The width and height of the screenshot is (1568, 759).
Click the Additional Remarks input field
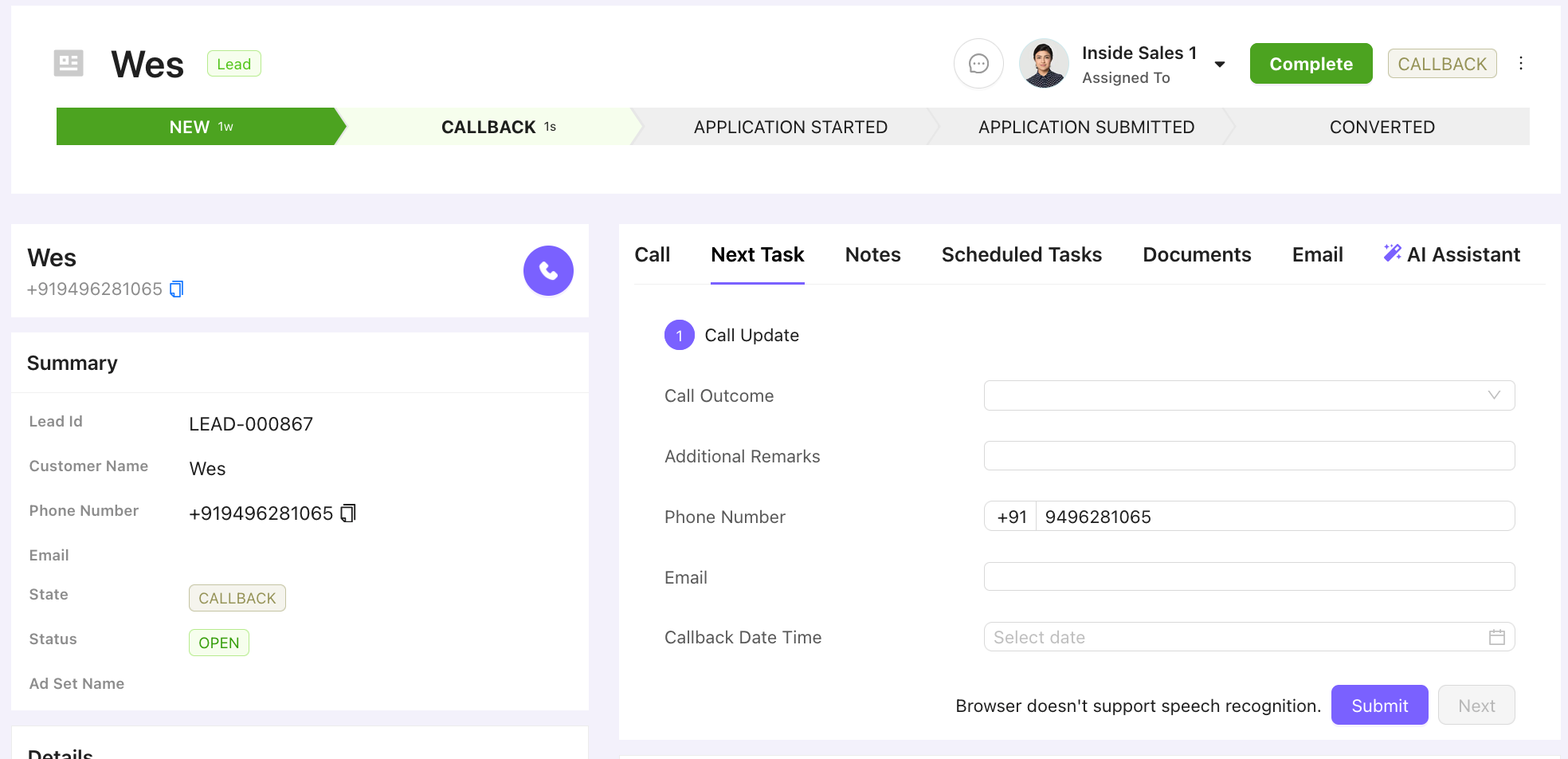coord(1249,455)
